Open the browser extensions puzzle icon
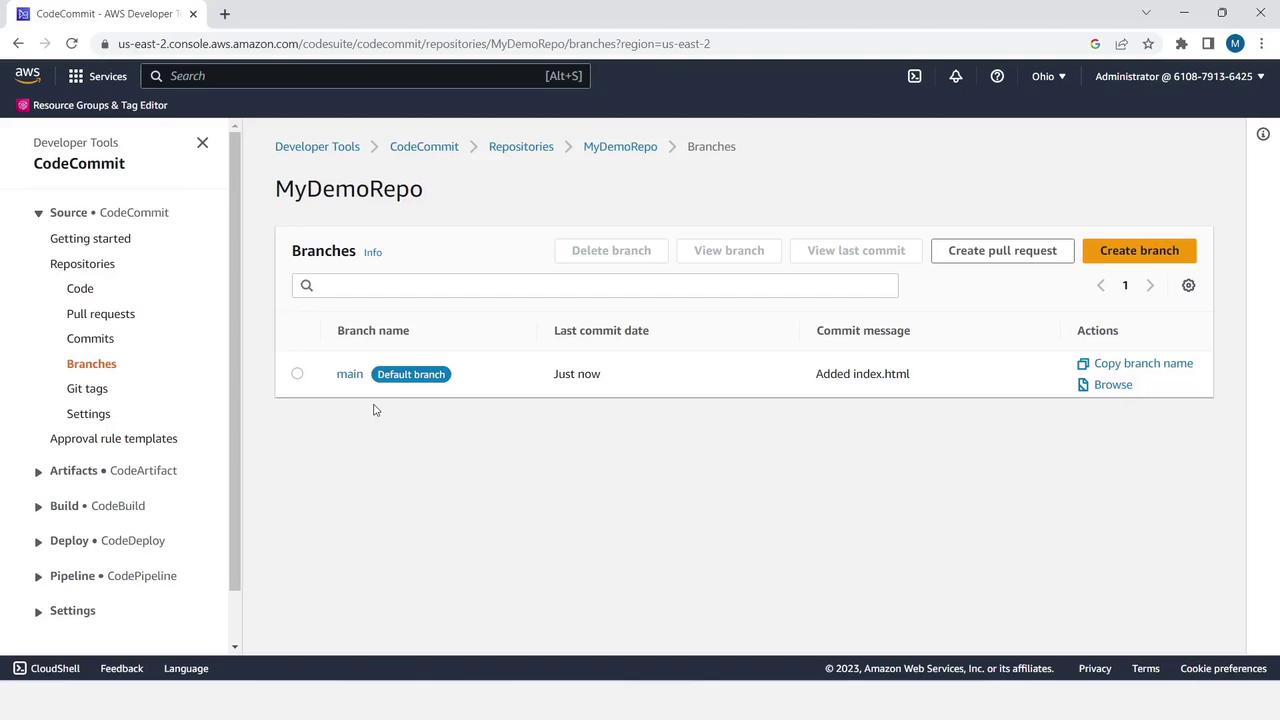 coord(1181,44)
